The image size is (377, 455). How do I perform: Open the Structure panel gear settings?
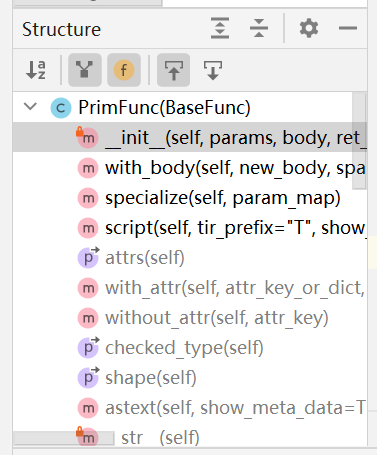point(309,28)
